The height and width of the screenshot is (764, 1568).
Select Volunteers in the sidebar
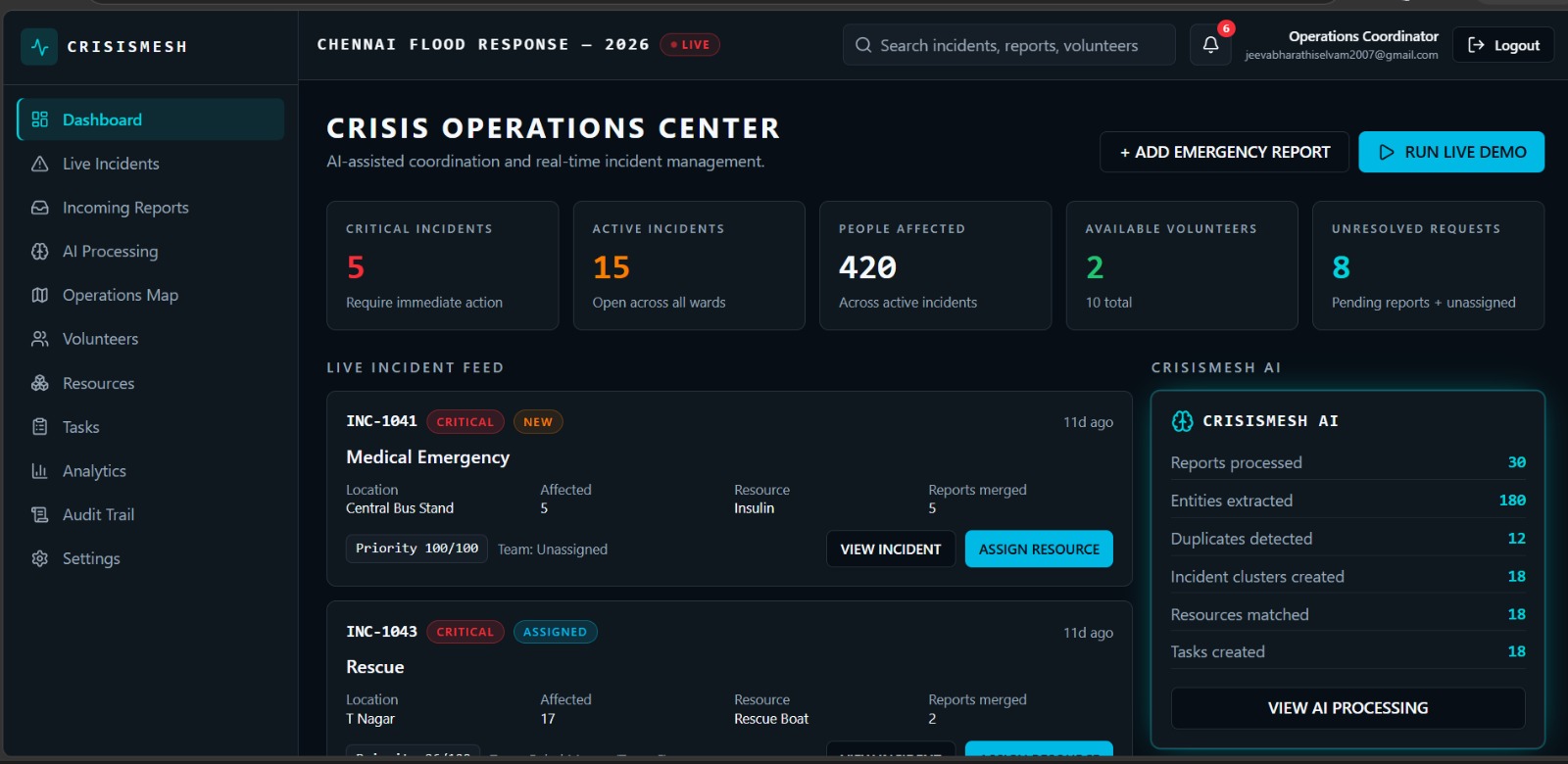(x=151, y=339)
